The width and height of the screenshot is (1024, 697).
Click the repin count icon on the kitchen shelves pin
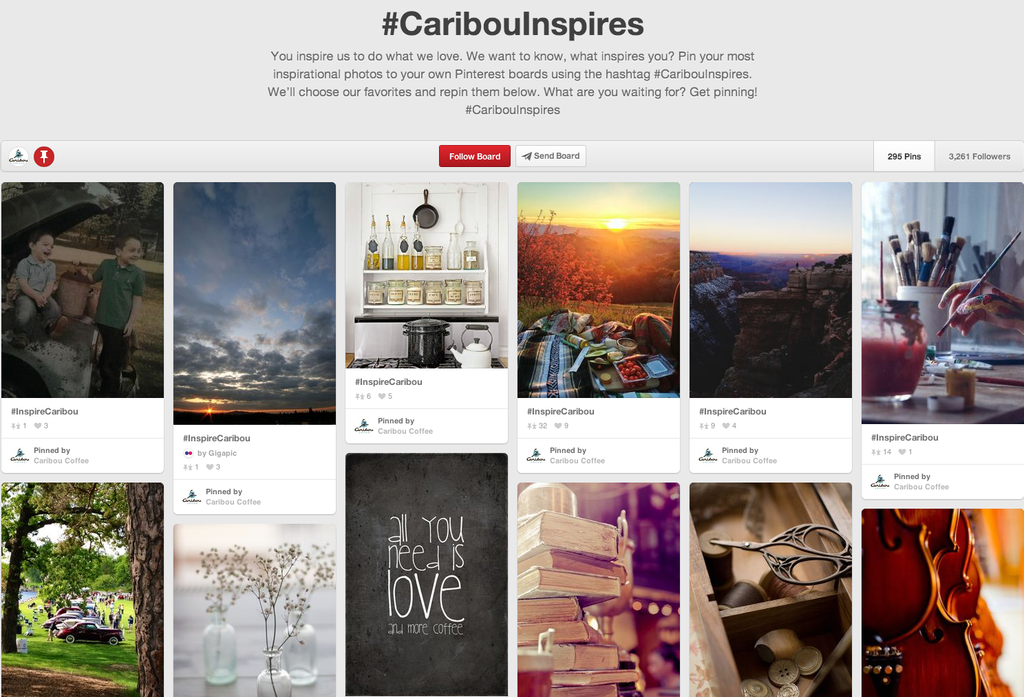tap(359, 397)
